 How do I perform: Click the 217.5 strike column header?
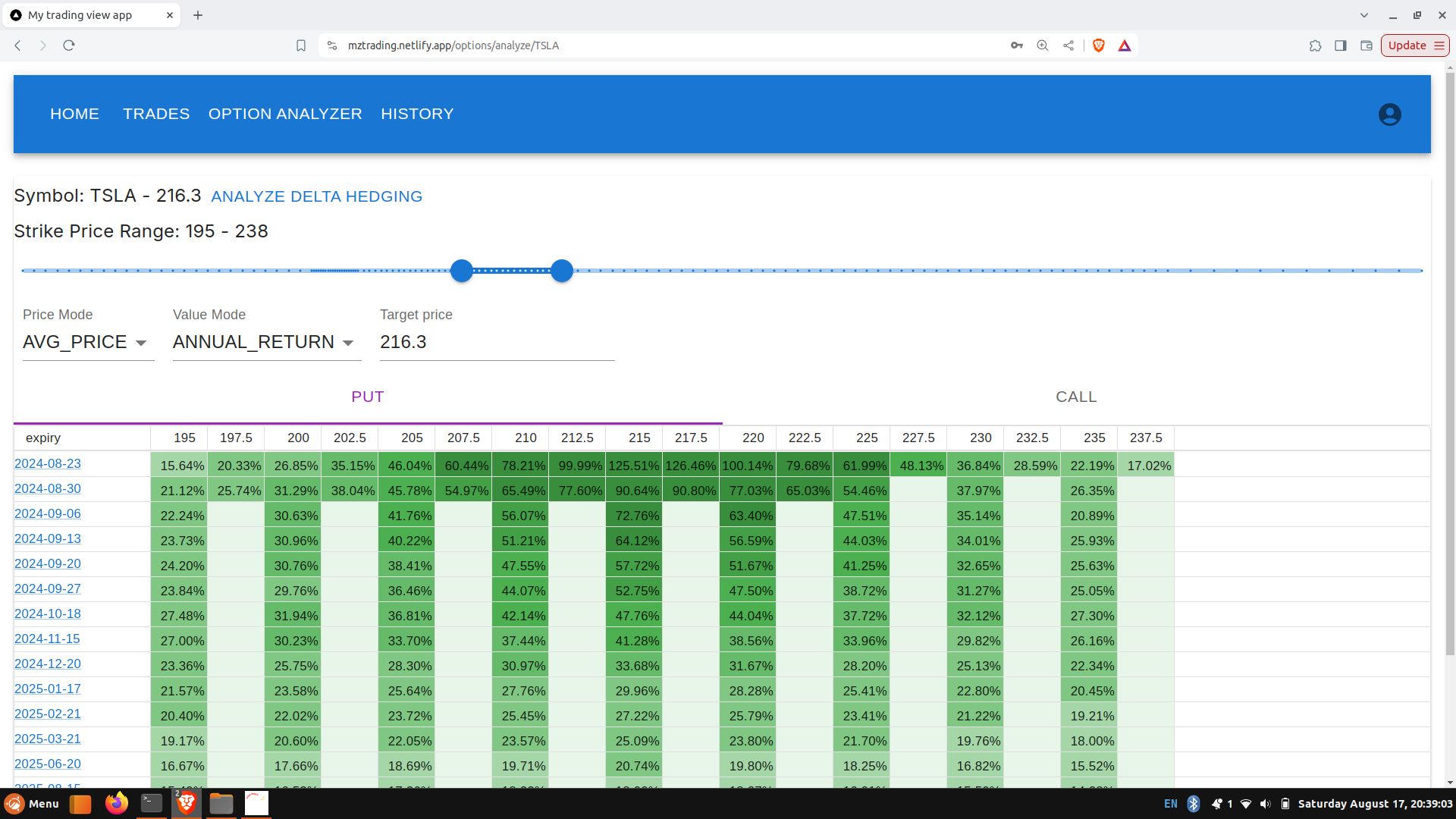tap(691, 438)
